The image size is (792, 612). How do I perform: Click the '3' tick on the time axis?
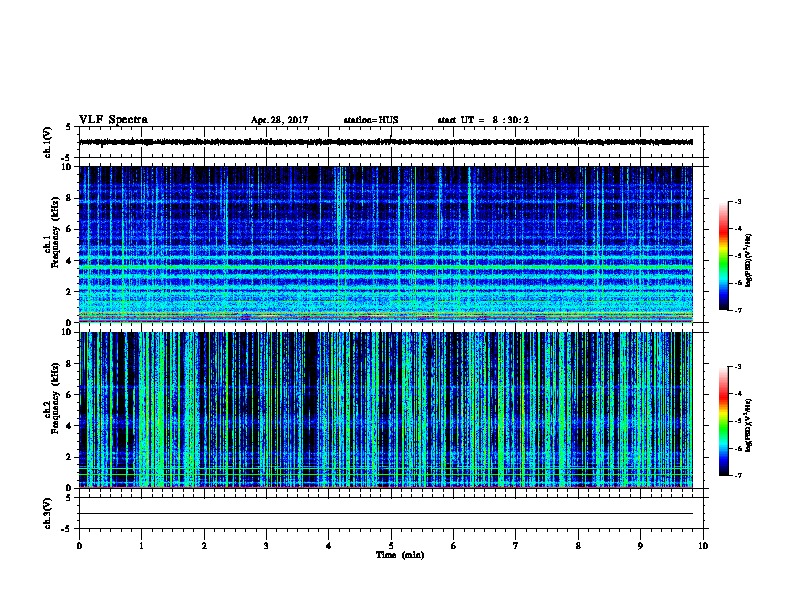click(266, 546)
